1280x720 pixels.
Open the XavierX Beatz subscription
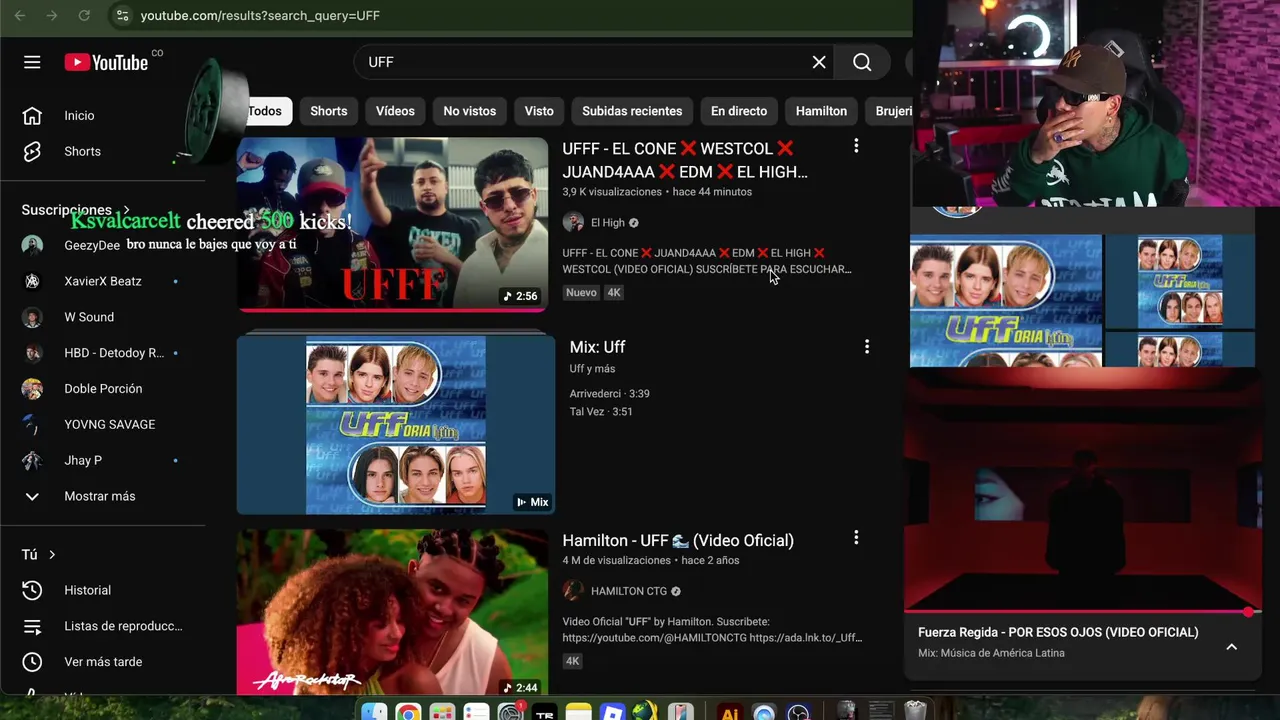[x=103, y=281]
